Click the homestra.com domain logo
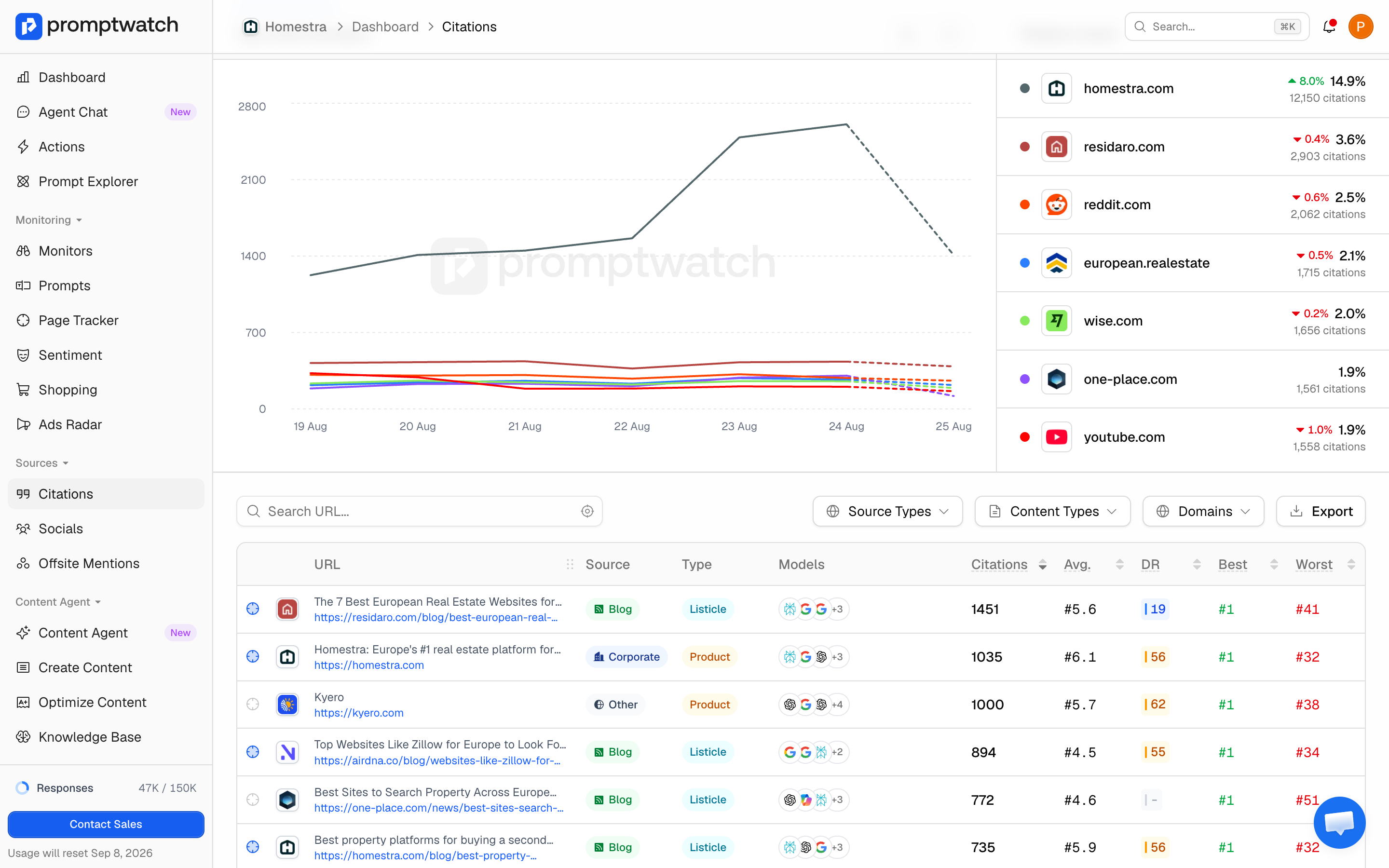1389x868 pixels. point(1056,88)
